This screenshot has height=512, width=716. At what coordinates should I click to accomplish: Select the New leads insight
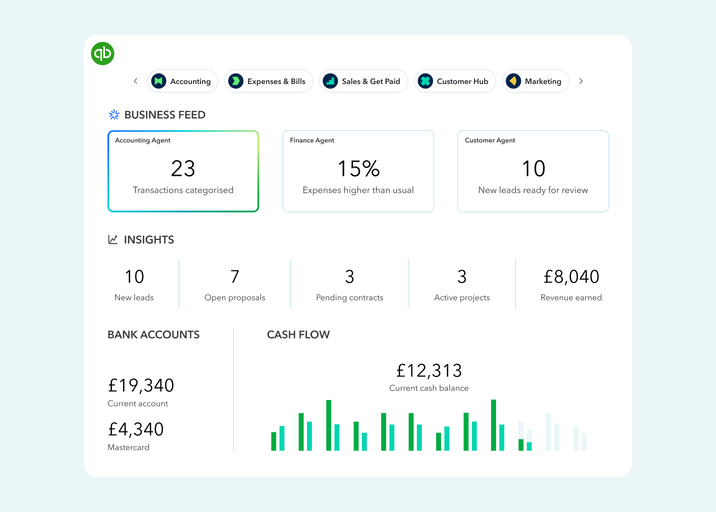pyautogui.click(x=134, y=285)
